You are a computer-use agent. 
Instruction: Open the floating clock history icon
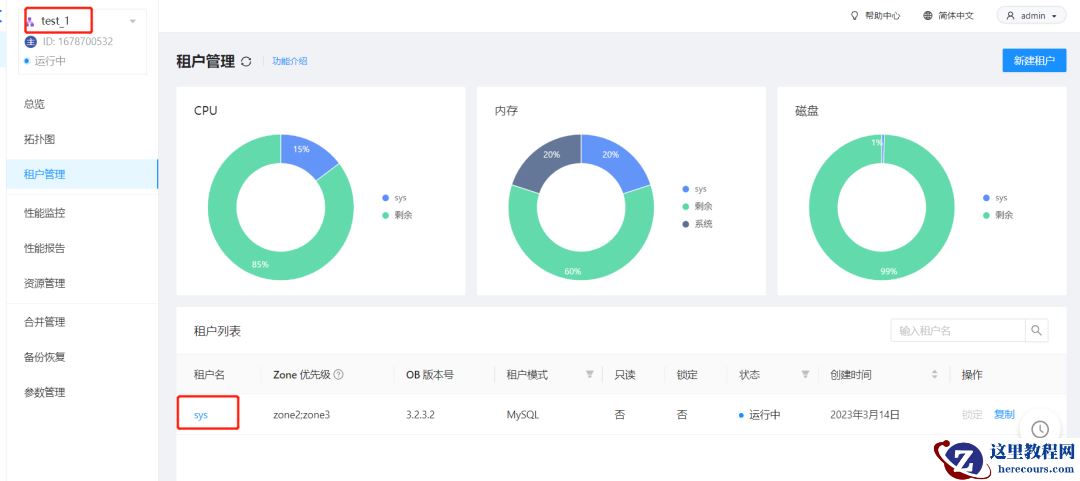click(x=1039, y=429)
